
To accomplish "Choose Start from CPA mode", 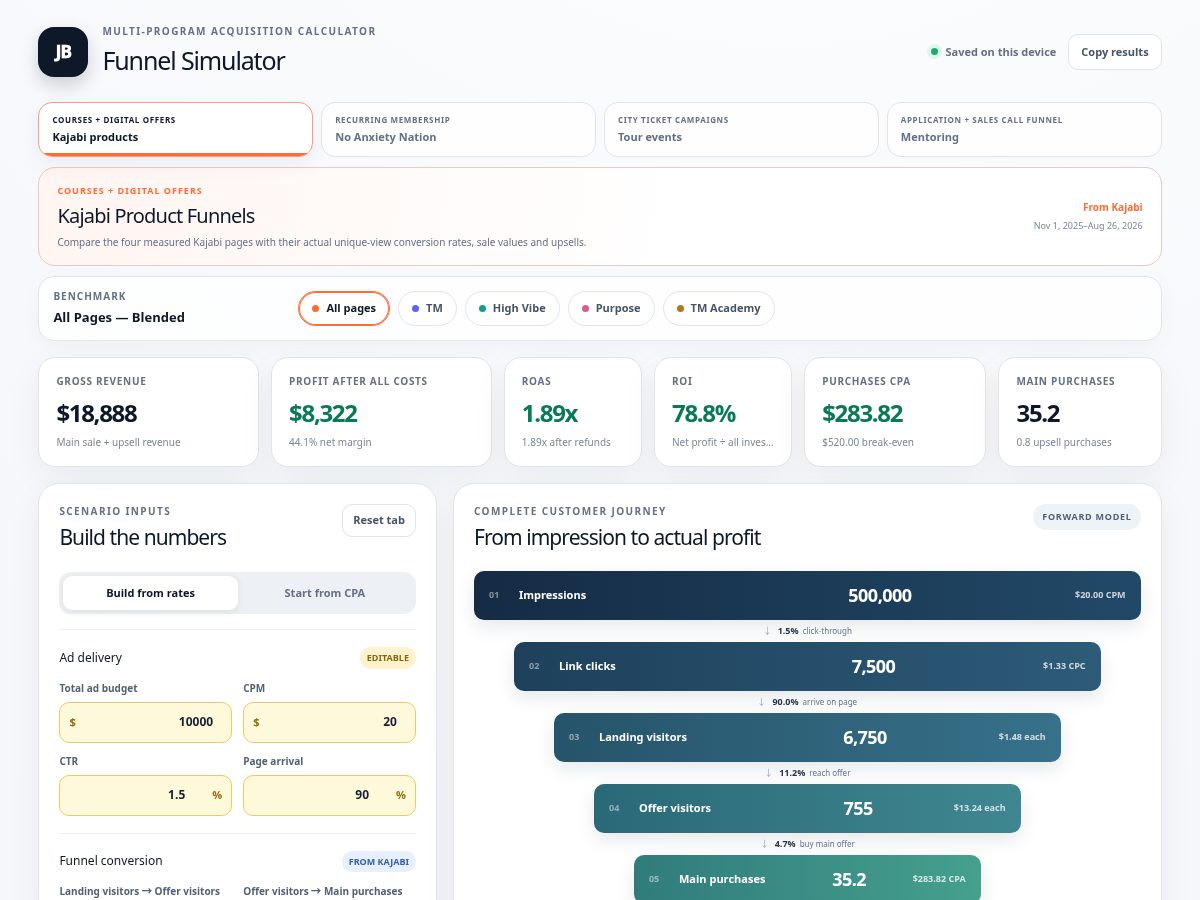I will (x=325, y=593).
